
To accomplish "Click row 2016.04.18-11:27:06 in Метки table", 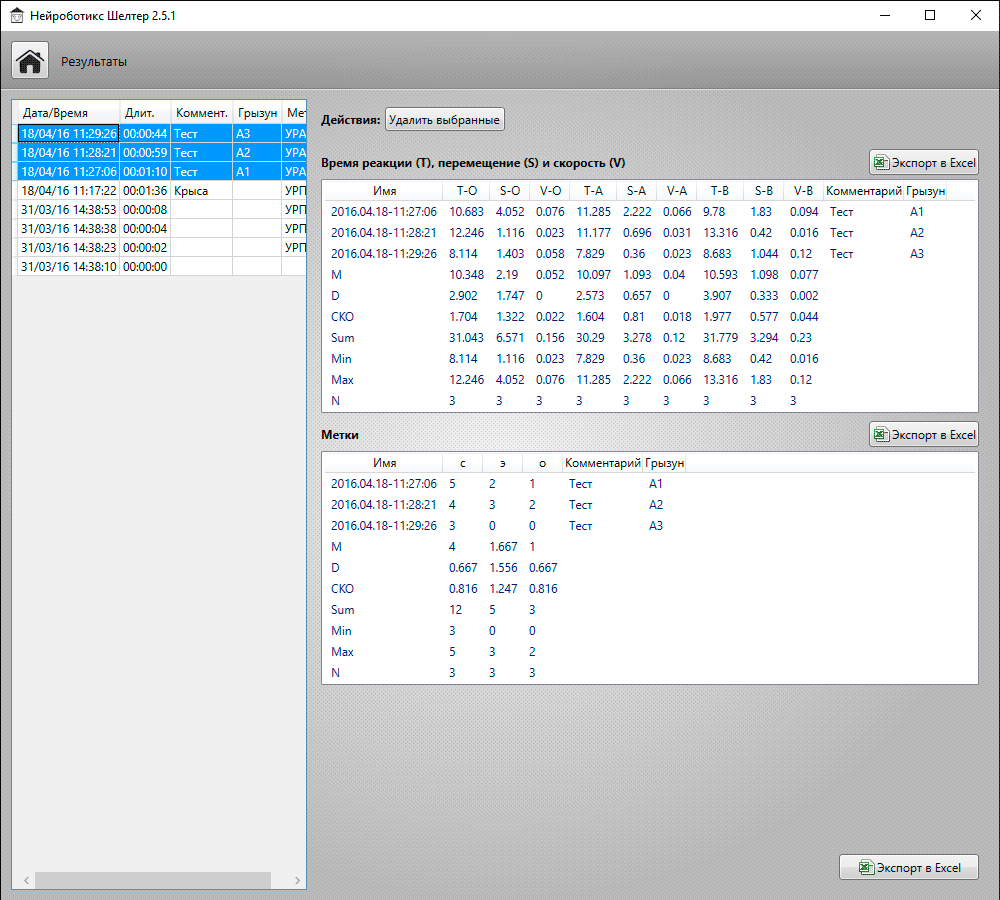I will (x=650, y=484).
